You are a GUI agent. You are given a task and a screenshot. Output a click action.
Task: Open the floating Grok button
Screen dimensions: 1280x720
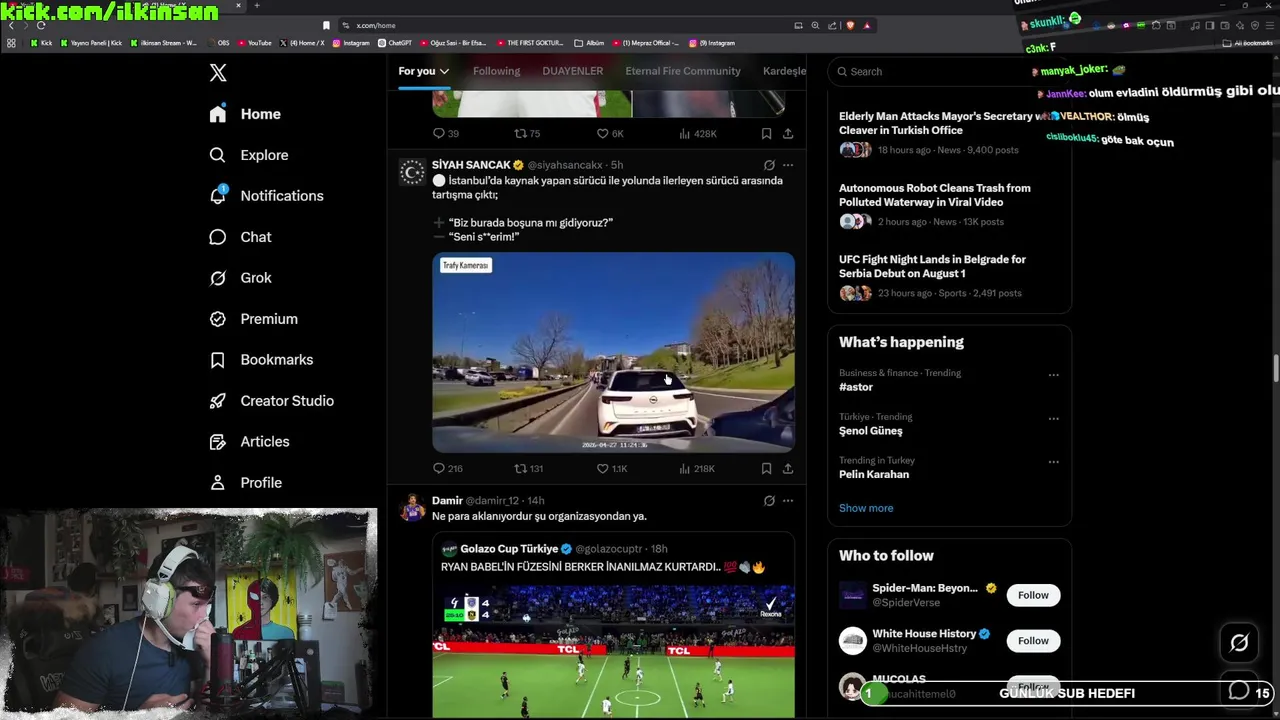1239,643
